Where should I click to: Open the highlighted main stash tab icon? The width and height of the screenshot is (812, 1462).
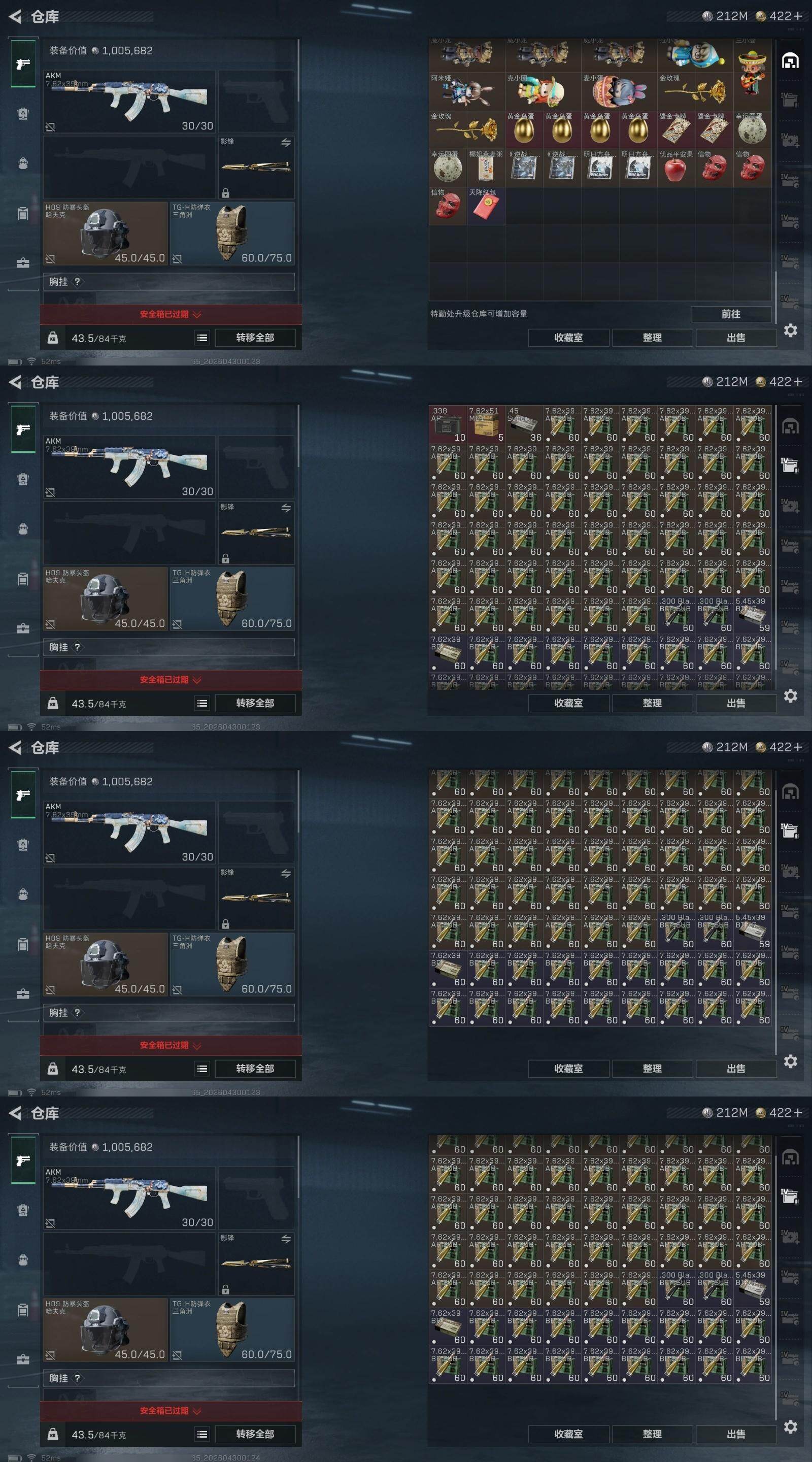(x=791, y=61)
